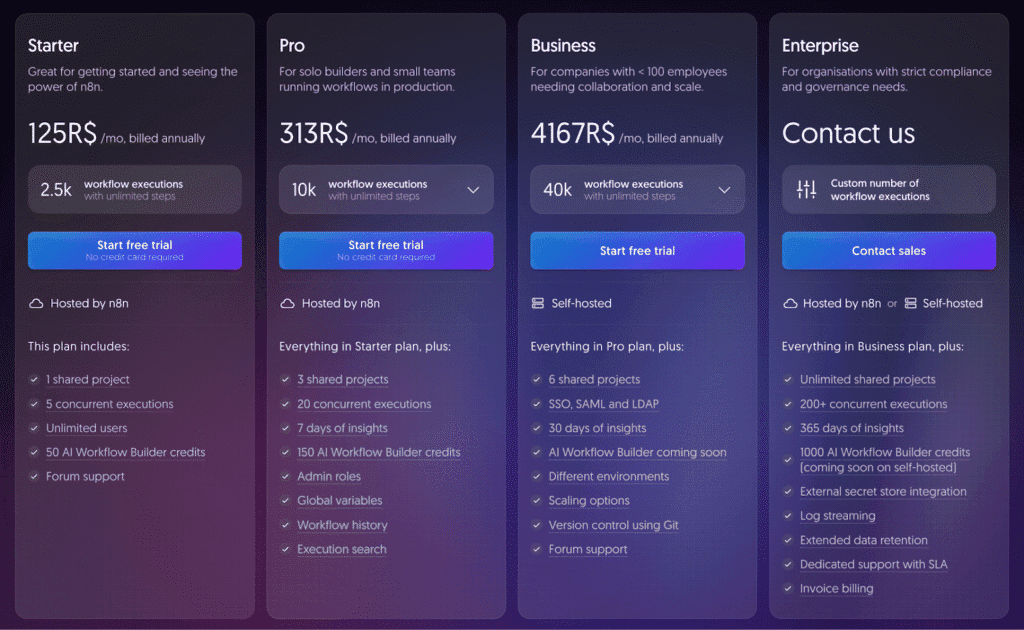Click check icon beside Scaling options
Screen dimensions: 1024x630
(x=537, y=501)
